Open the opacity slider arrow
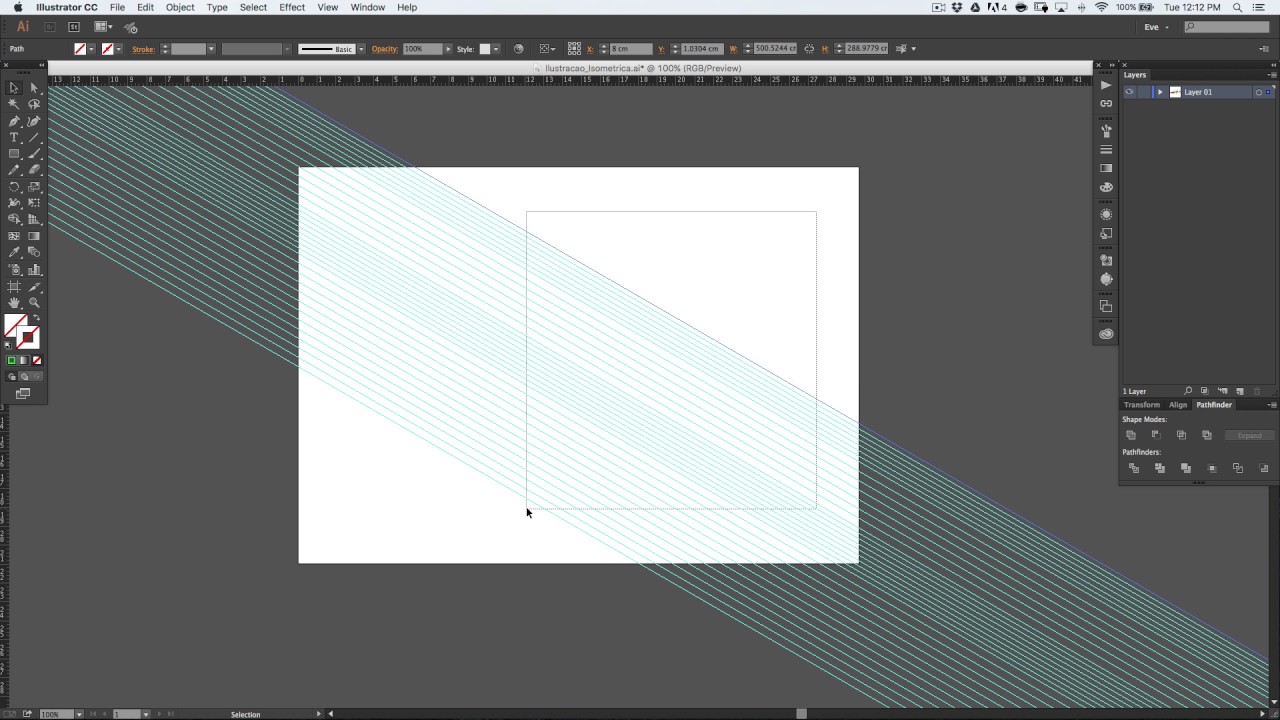The height and width of the screenshot is (720, 1280). point(448,49)
